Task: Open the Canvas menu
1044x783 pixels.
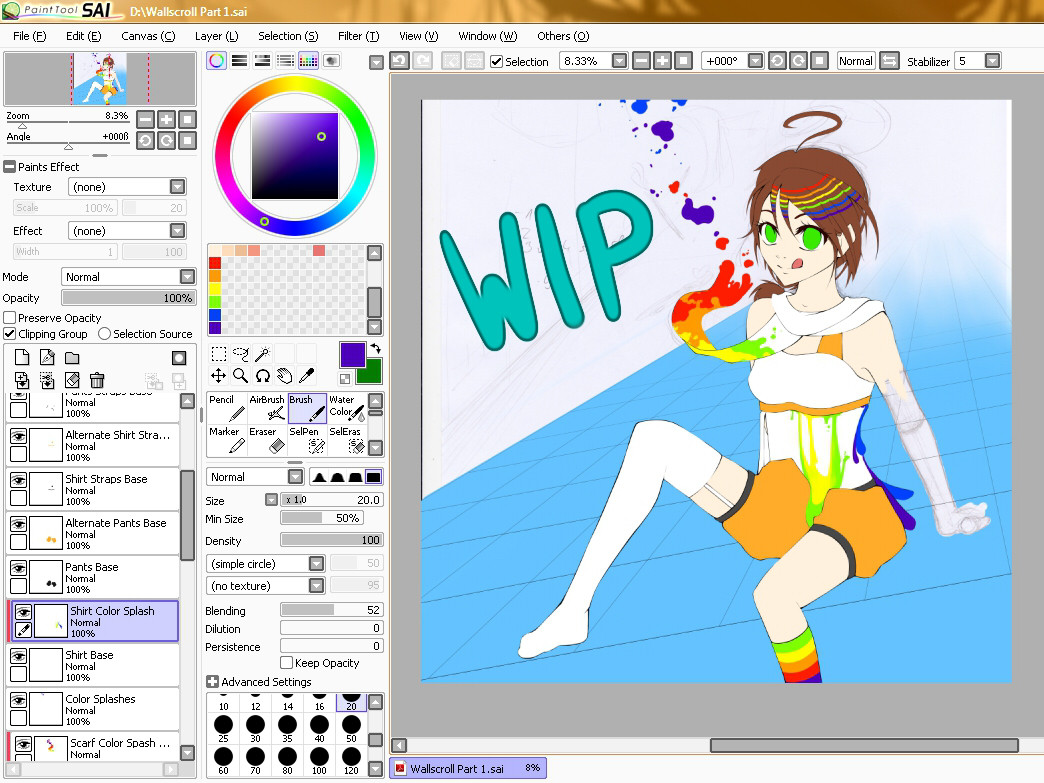Action: tap(147, 36)
